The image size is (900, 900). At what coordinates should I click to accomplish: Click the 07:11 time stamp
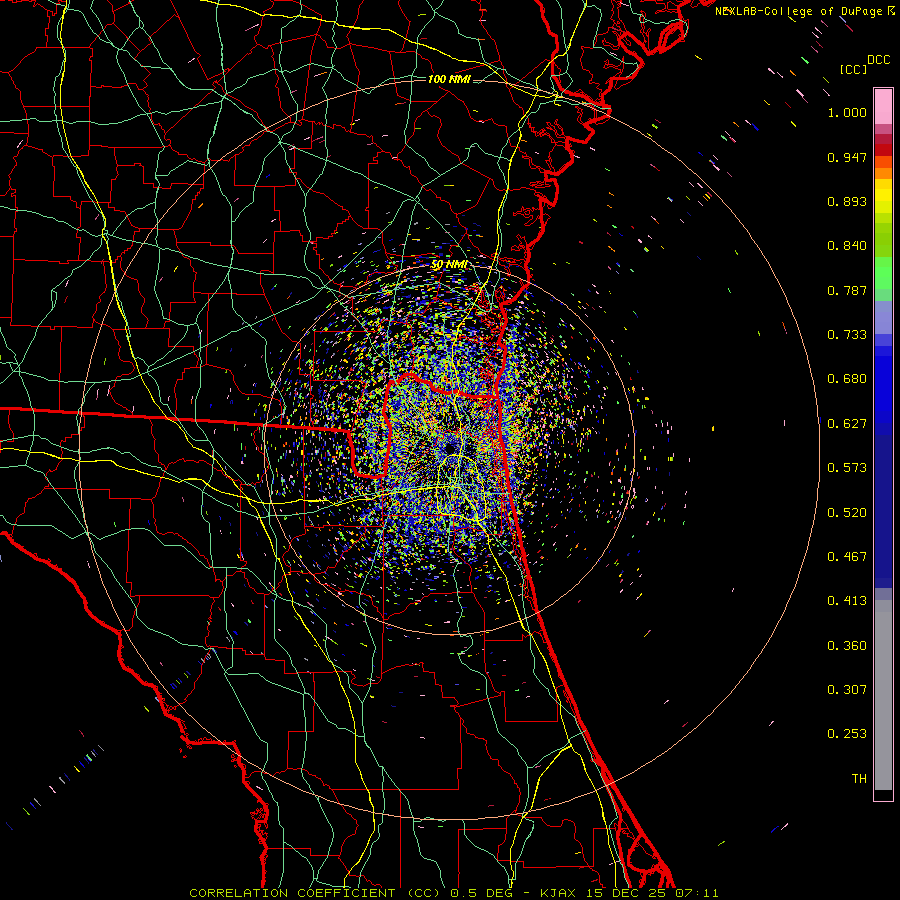[x=697, y=893]
